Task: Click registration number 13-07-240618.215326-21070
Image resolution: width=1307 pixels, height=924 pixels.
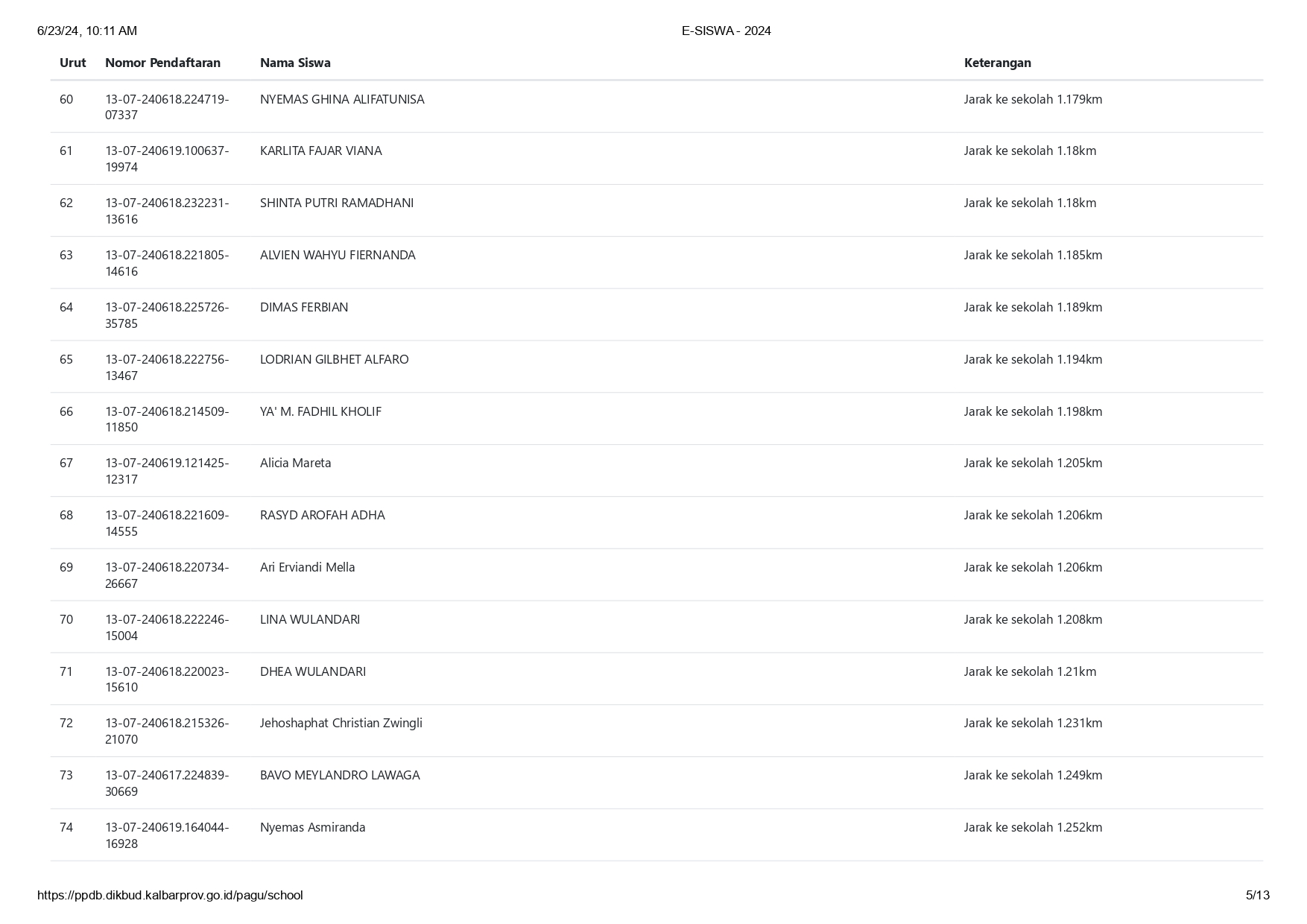Action: [167, 731]
